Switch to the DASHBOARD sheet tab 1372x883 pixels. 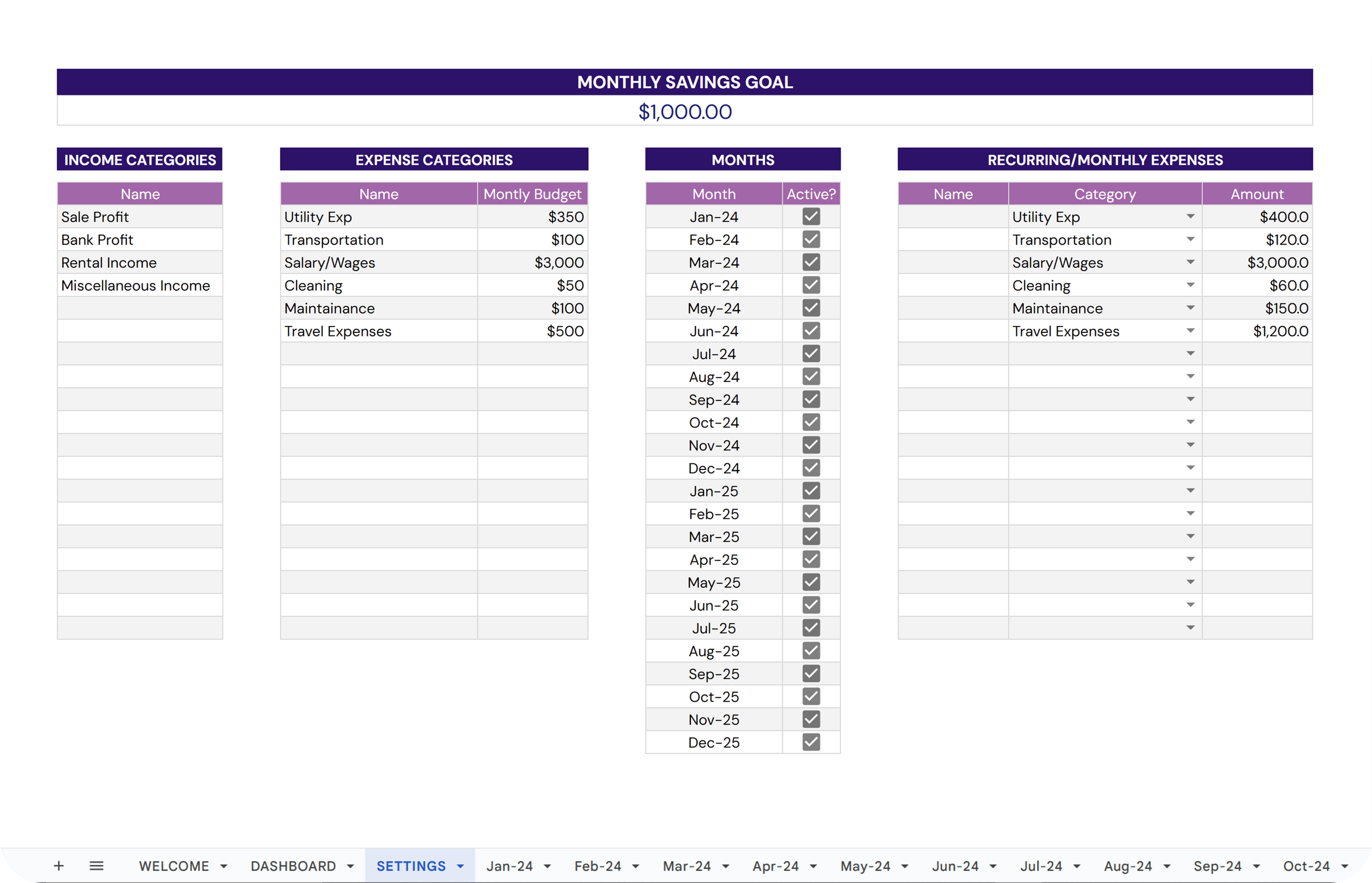293,866
